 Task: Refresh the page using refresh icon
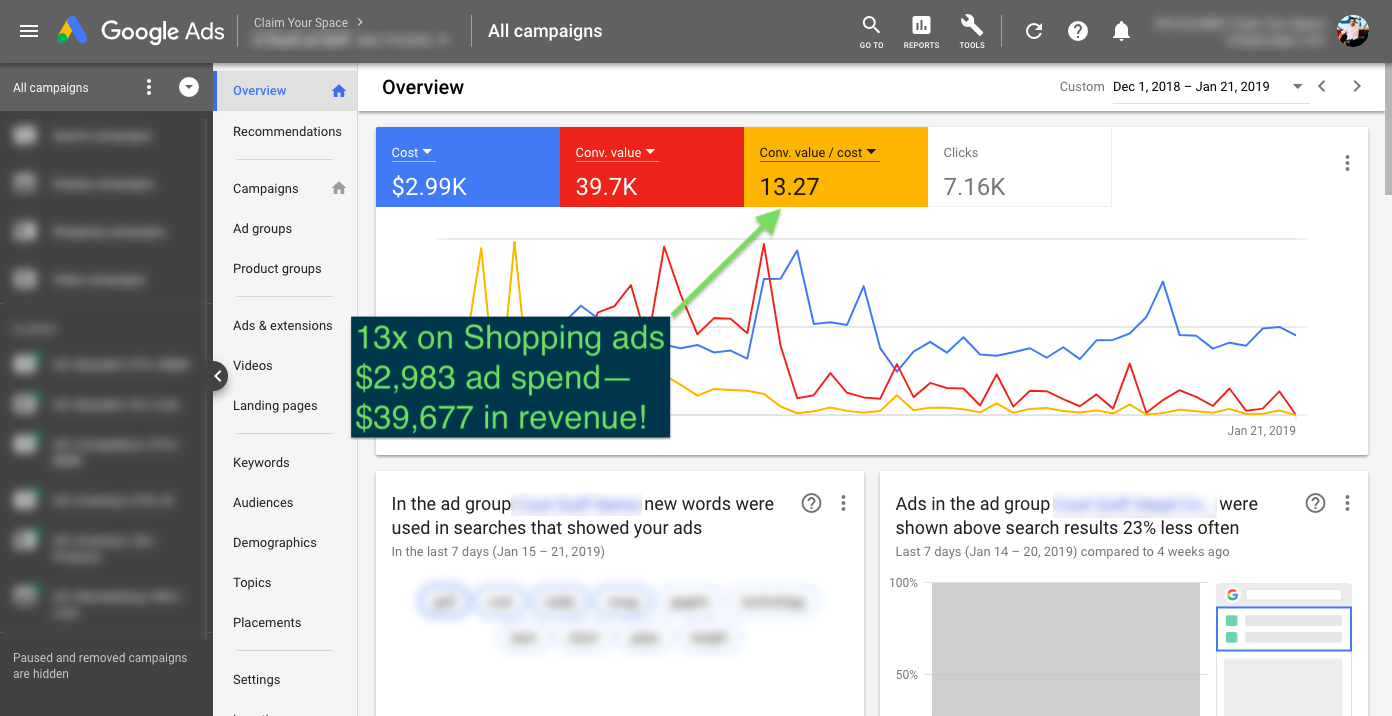[1034, 31]
